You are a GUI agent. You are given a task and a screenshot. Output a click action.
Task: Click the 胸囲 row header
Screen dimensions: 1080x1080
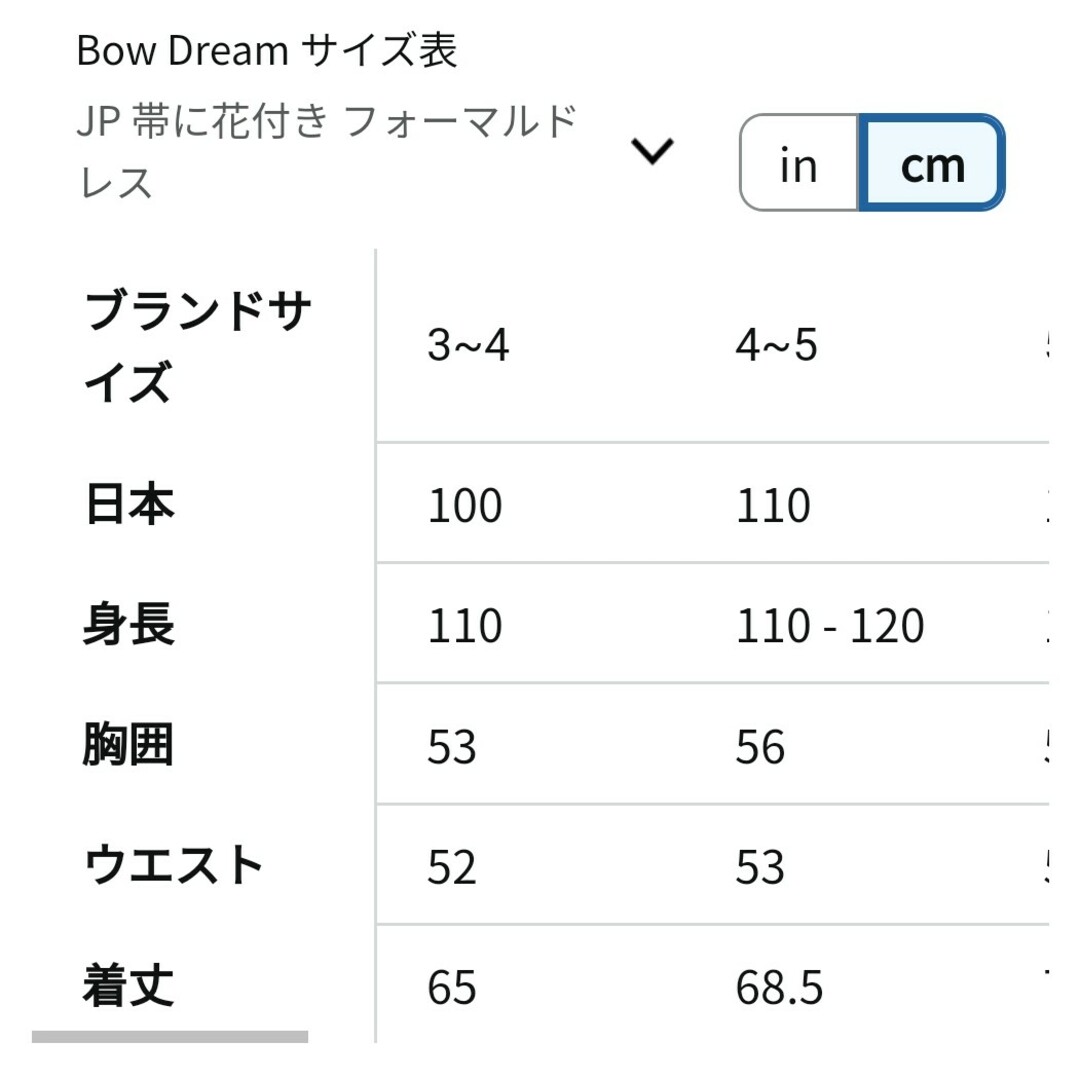pyautogui.click(x=128, y=745)
